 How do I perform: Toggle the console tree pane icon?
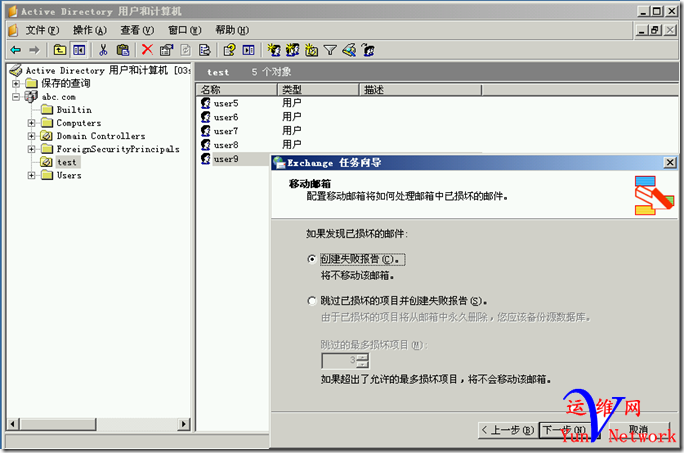point(79,50)
